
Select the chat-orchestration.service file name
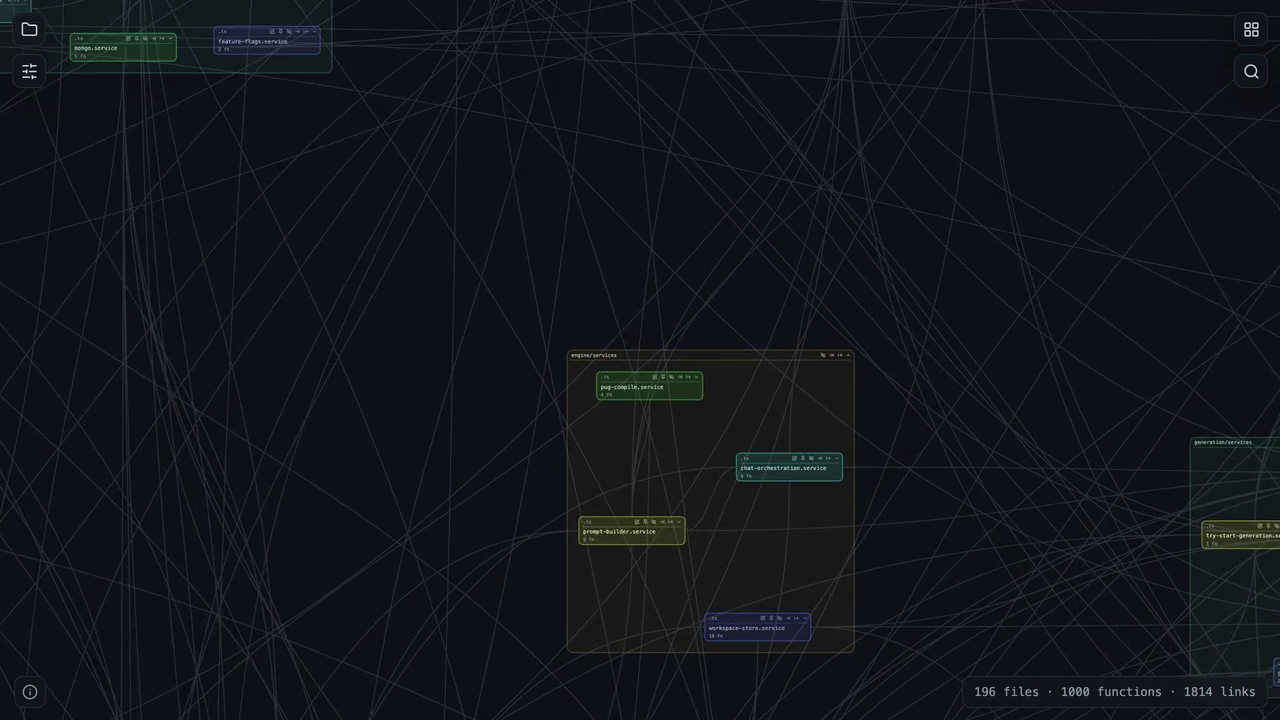tap(783, 468)
